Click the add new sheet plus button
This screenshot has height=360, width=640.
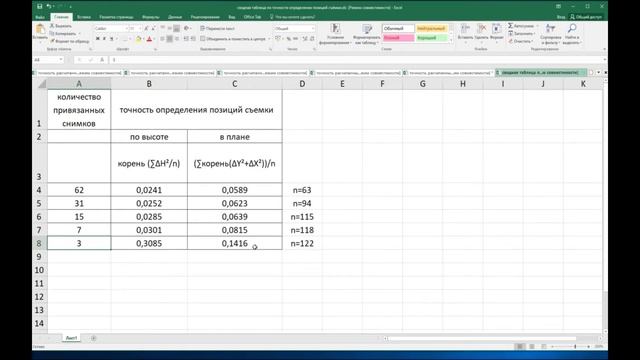(x=93, y=338)
